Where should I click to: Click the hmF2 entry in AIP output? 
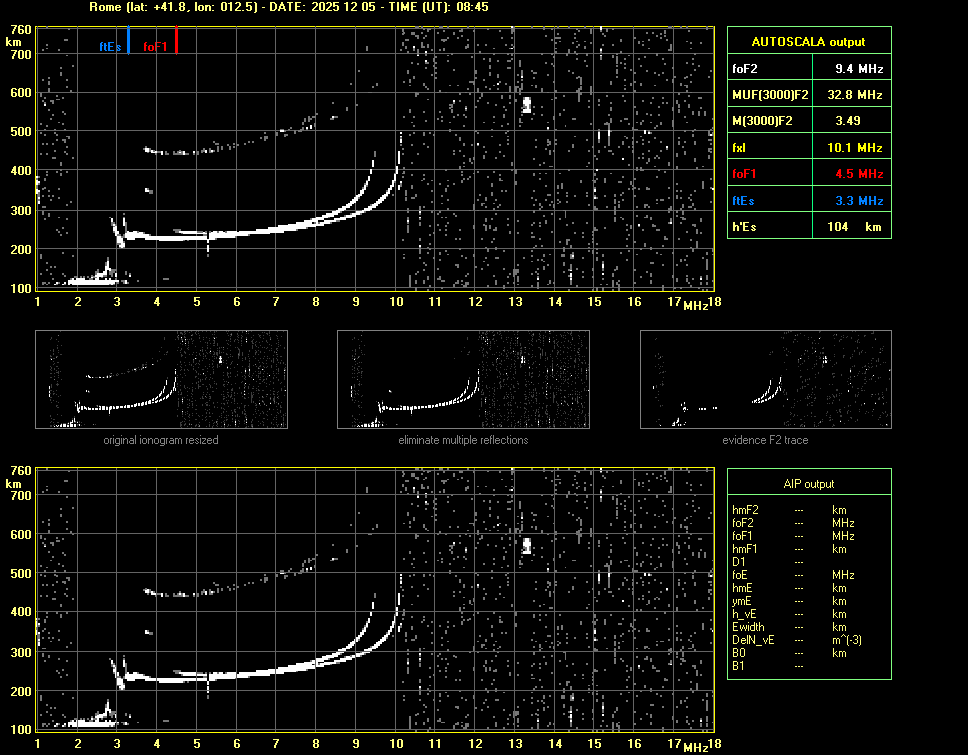(746, 510)
